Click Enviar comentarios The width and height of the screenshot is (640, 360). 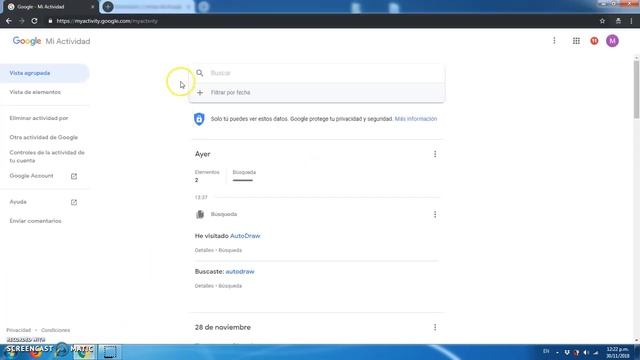[36, 221]
